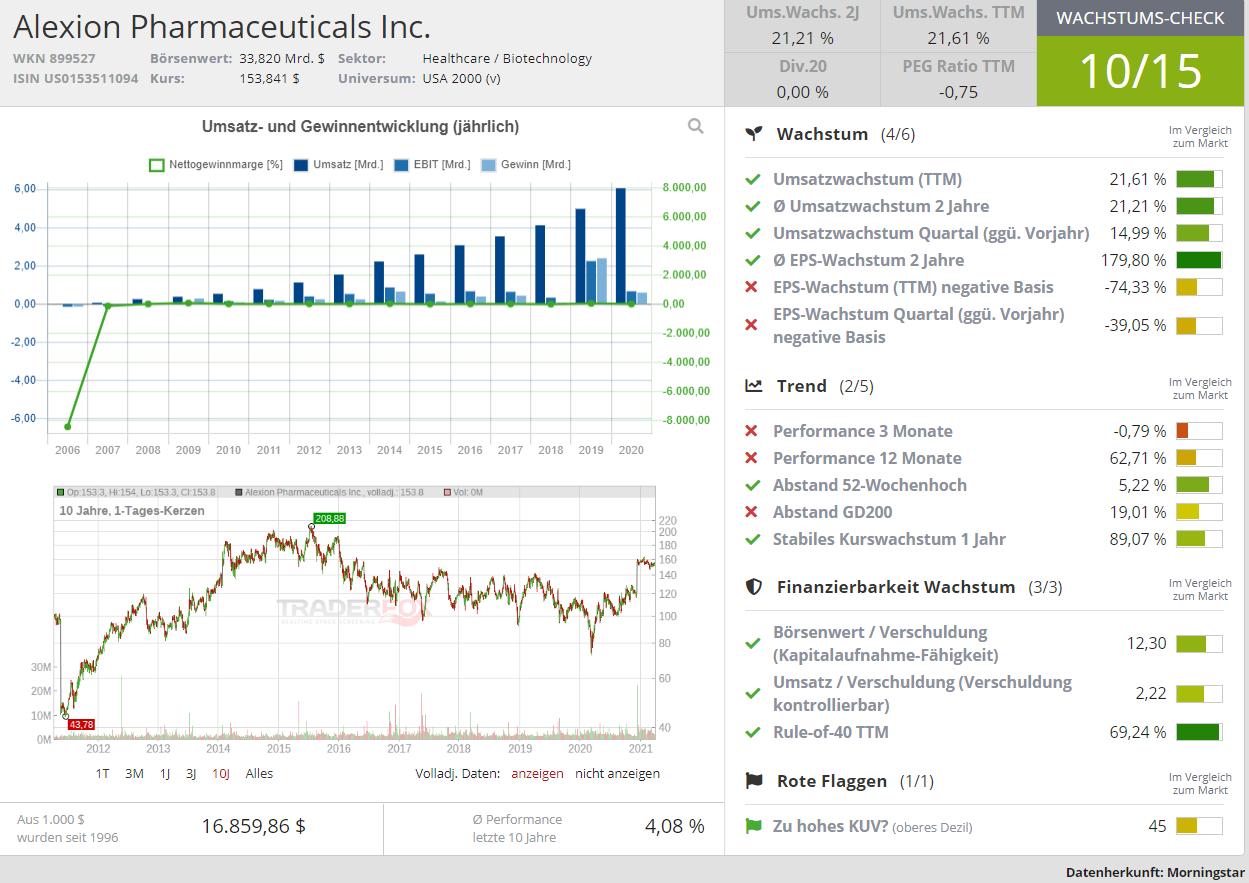
Task: Click the 179,80 % EPS growth value
Action: [1133, 260]
